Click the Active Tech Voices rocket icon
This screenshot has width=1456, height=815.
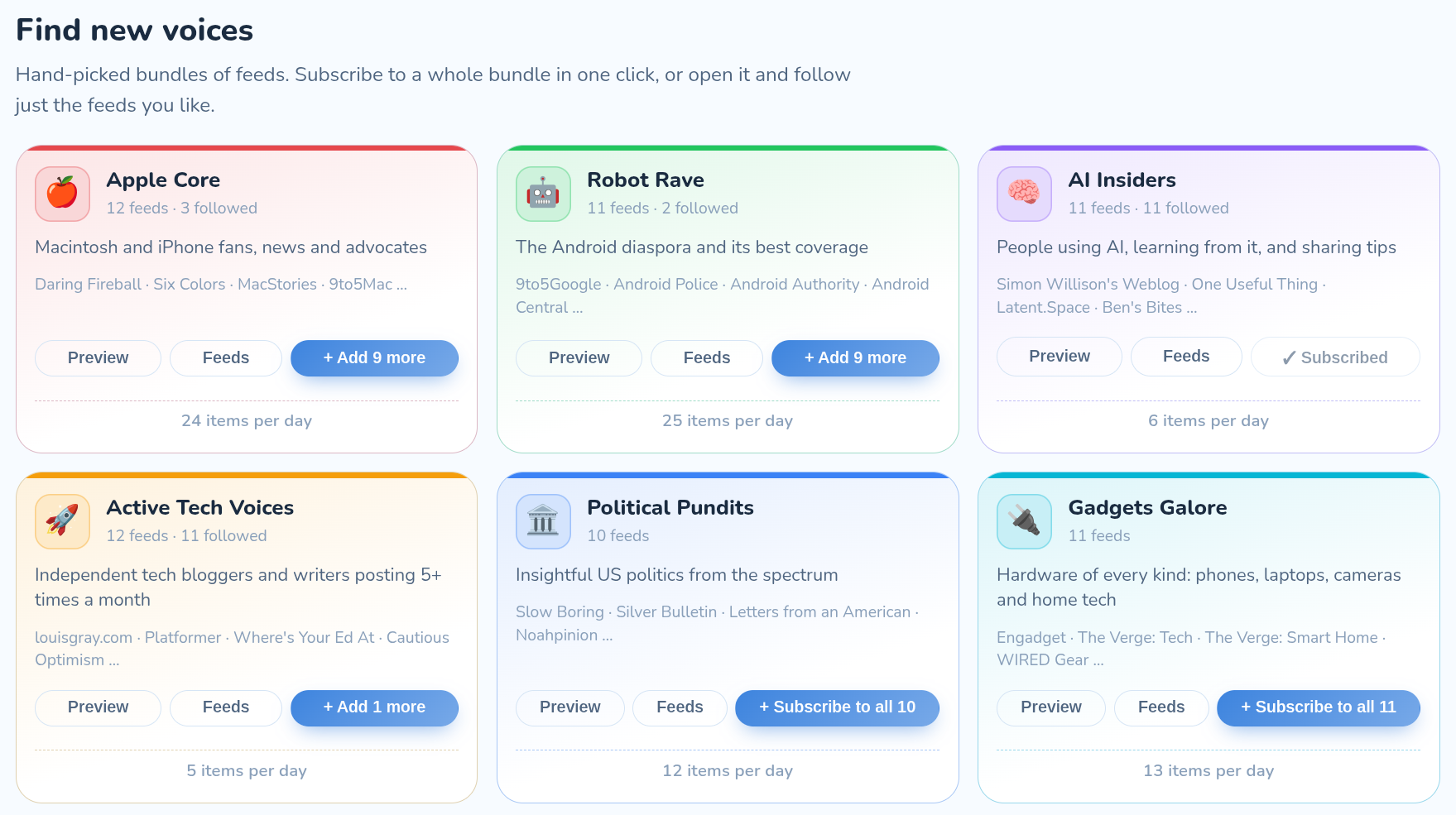(x=62, y=521)
